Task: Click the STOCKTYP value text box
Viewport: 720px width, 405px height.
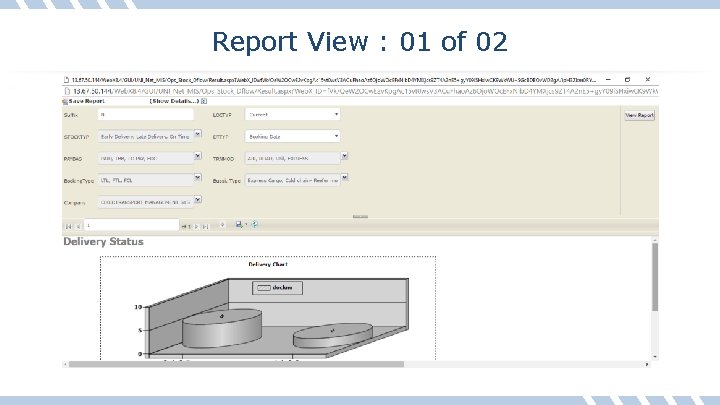Action: tap(146, 136)
